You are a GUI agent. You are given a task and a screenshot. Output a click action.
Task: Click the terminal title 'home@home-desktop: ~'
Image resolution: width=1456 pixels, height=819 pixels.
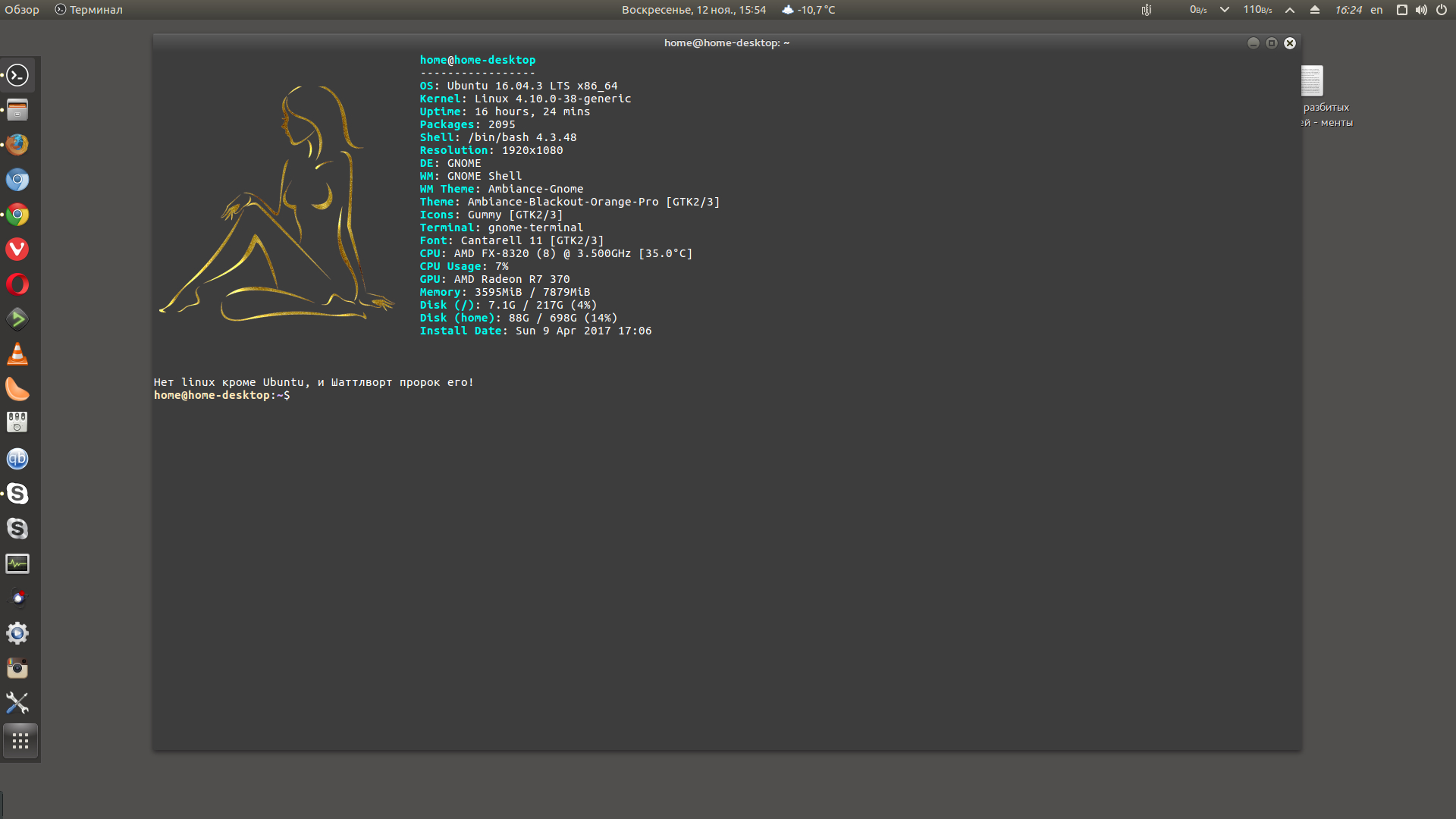pos(726,43)
